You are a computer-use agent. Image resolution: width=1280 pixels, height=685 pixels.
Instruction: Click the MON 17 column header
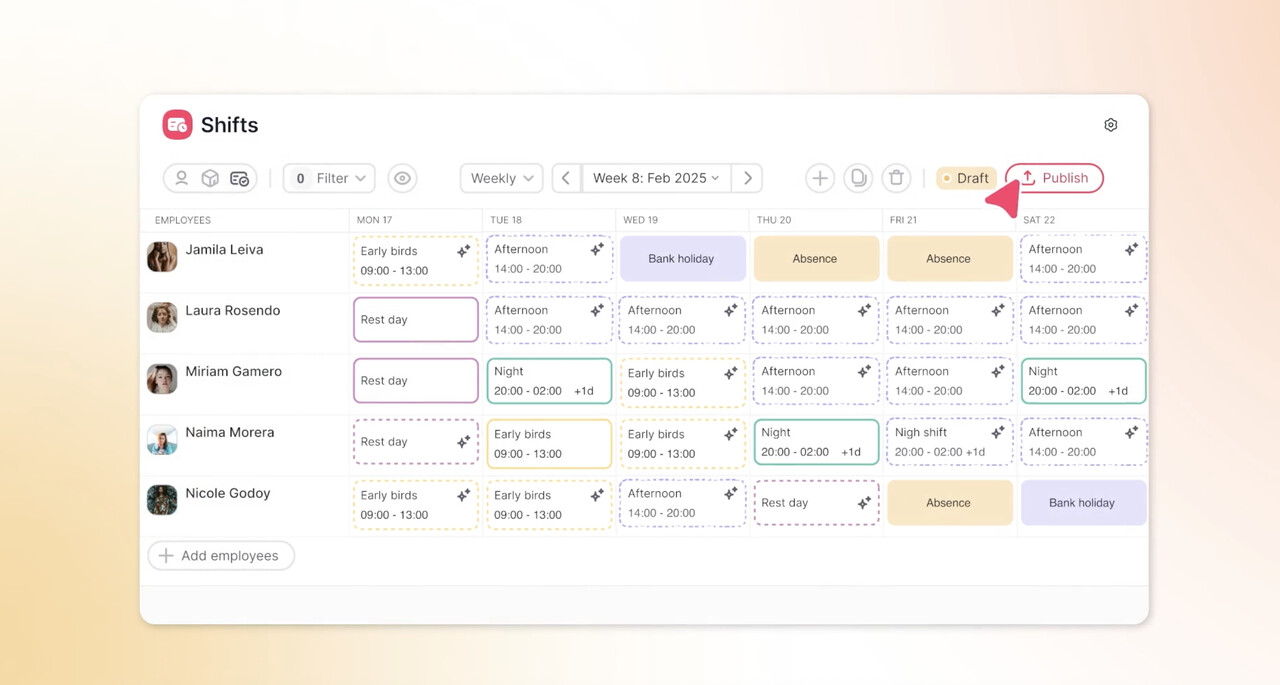tap(374, 220)
